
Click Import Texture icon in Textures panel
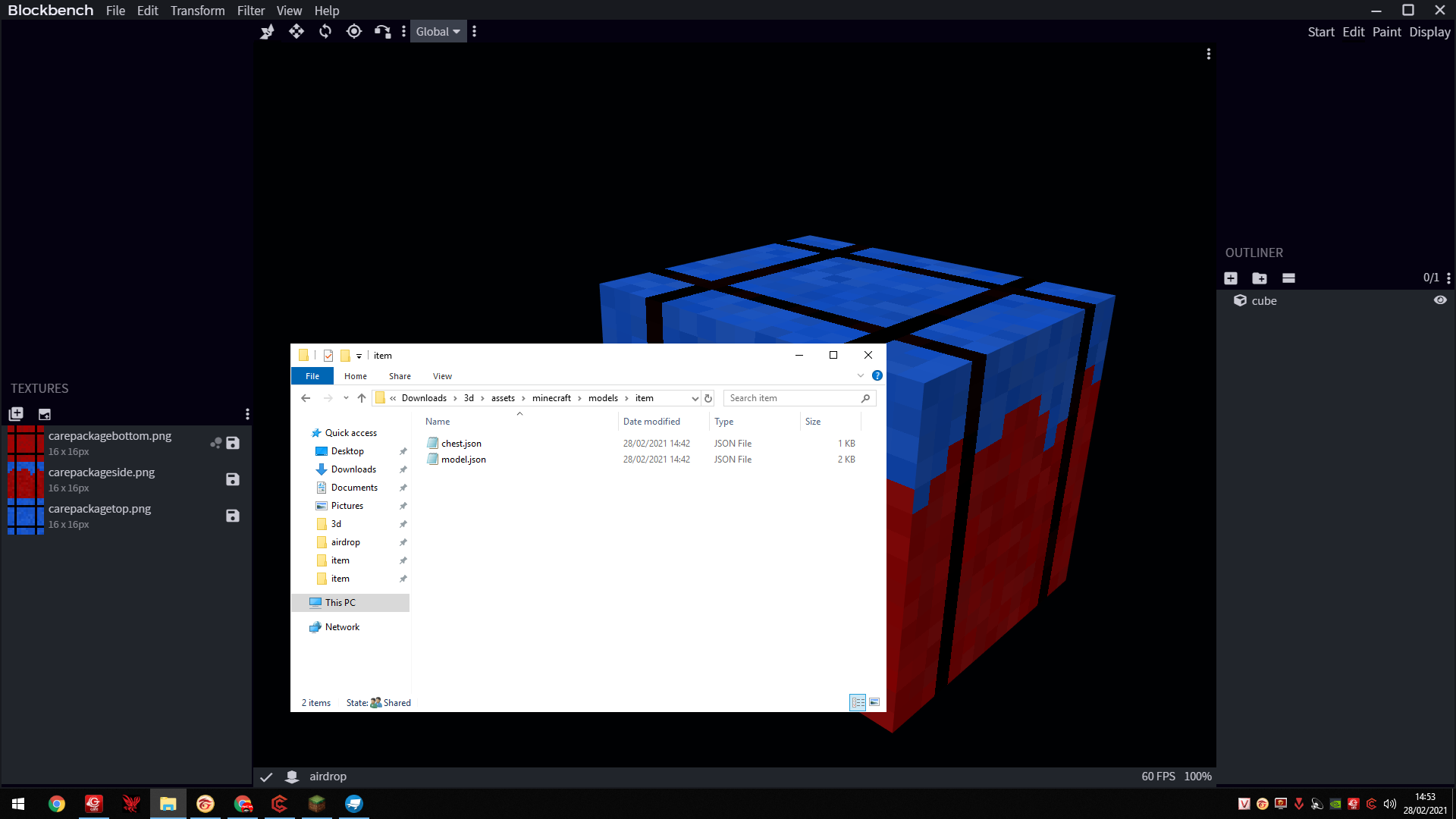pos(16,414)
